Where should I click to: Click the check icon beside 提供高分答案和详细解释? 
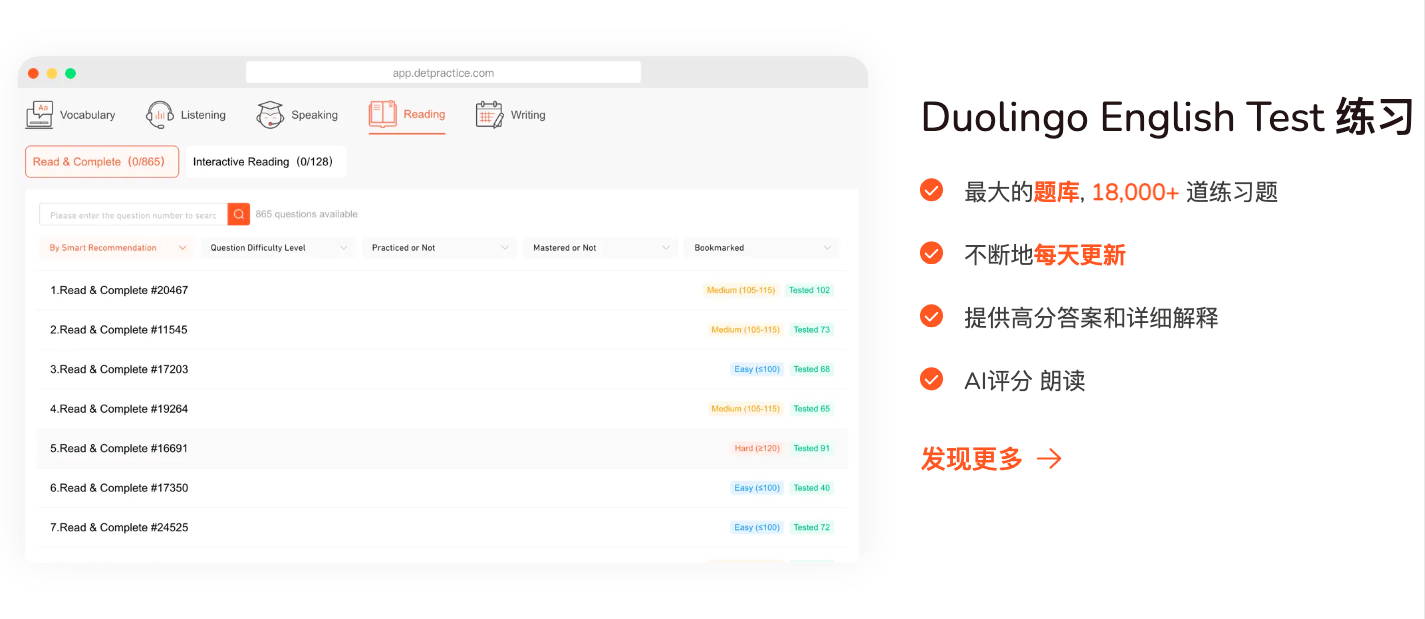point(931,316)
